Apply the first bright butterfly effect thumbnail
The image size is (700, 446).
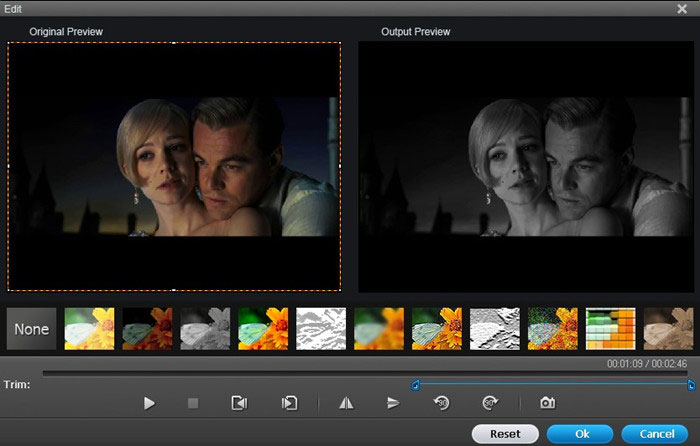point(89,329)
